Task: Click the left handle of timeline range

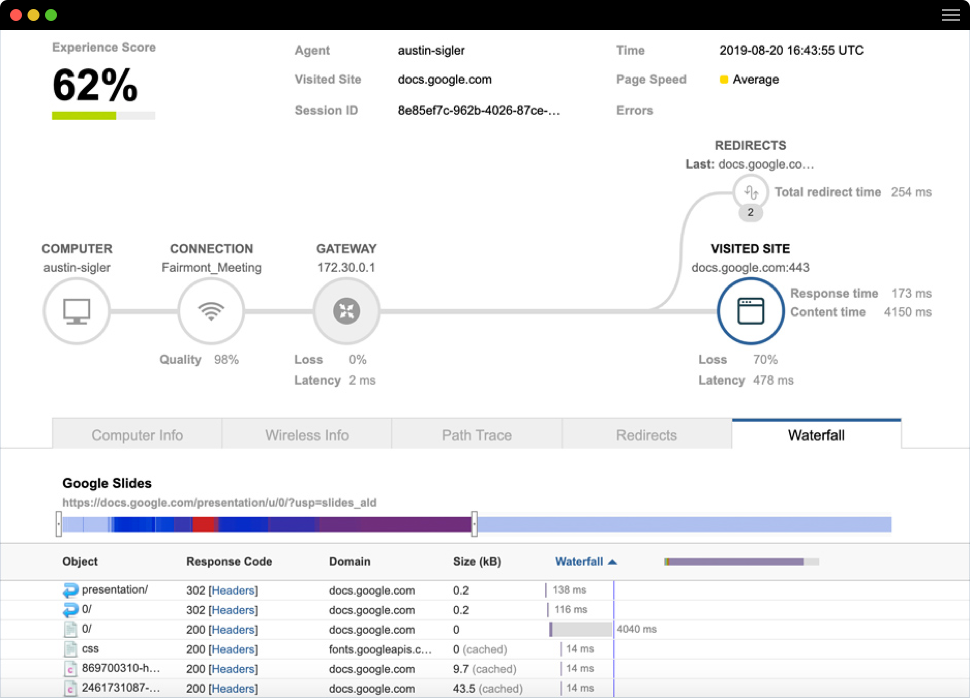Action: click(59, 524)
